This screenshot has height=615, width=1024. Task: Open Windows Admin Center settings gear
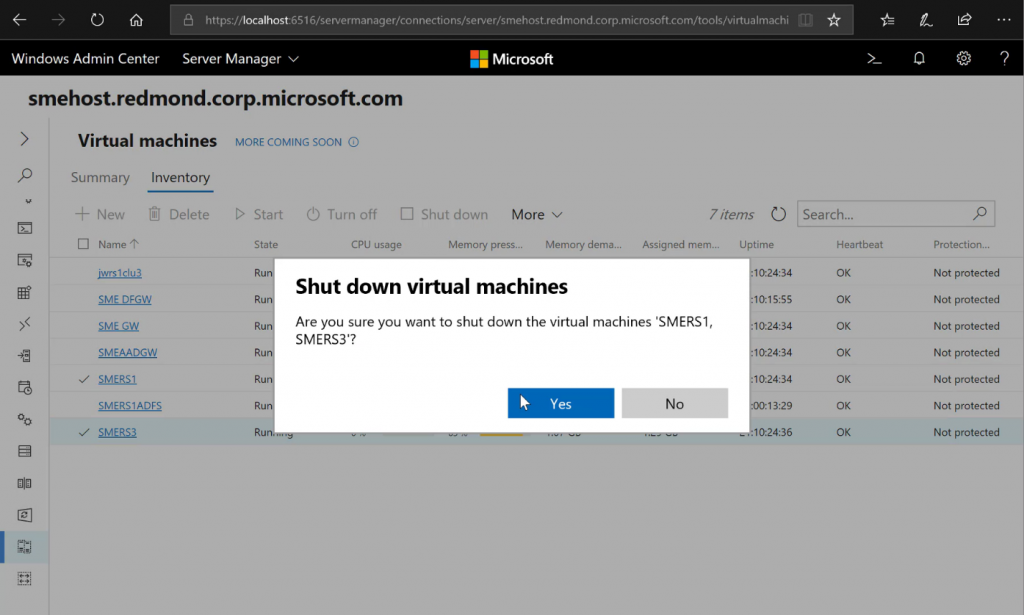963,58
